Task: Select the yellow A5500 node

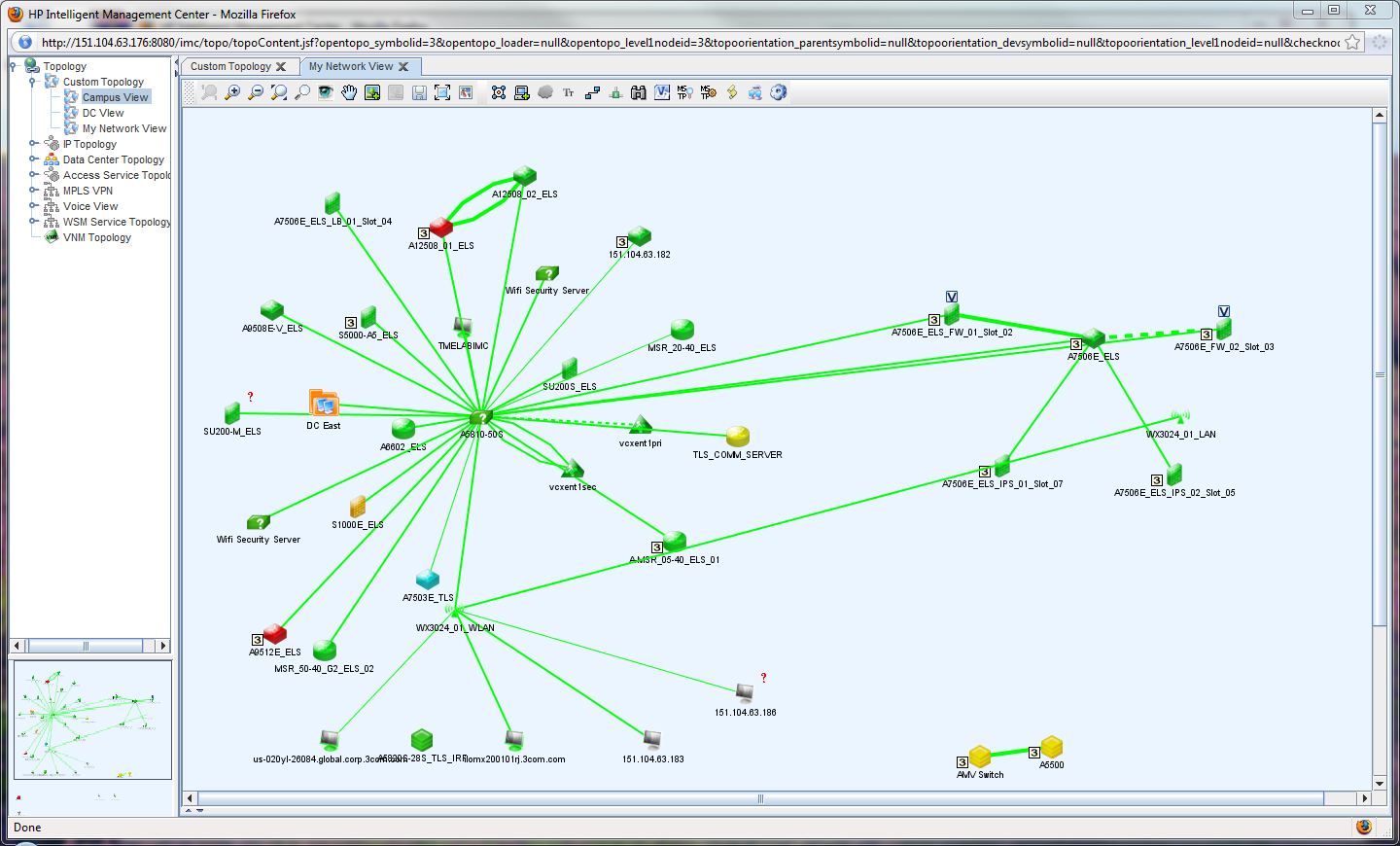Action: point(1052,747)
